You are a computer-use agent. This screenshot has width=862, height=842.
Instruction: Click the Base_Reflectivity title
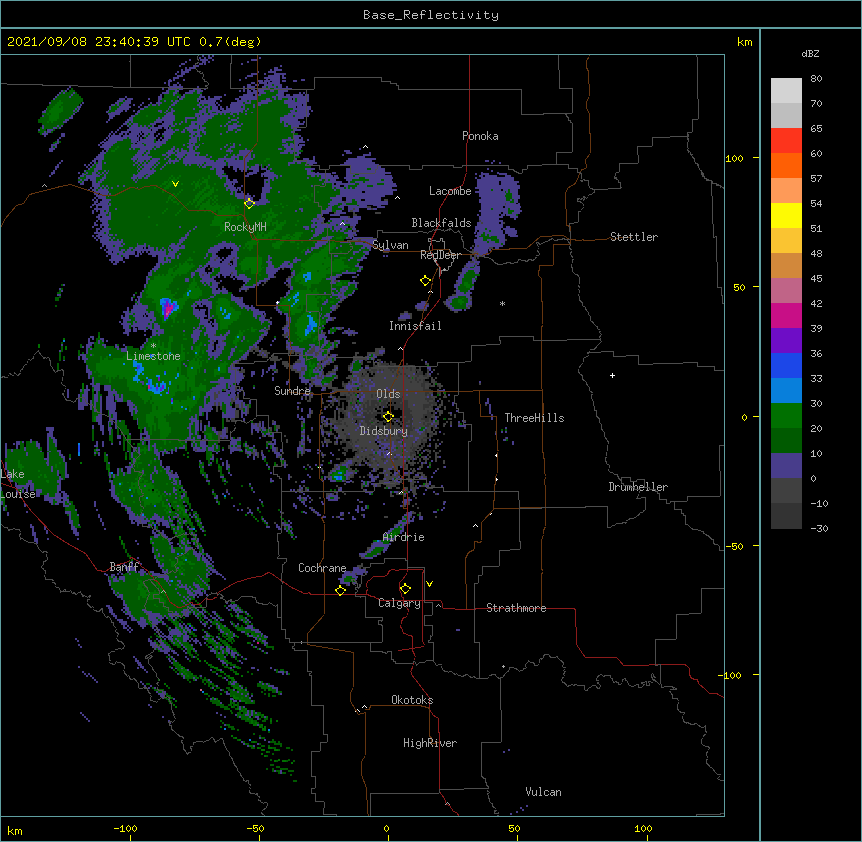click(431, 15)
